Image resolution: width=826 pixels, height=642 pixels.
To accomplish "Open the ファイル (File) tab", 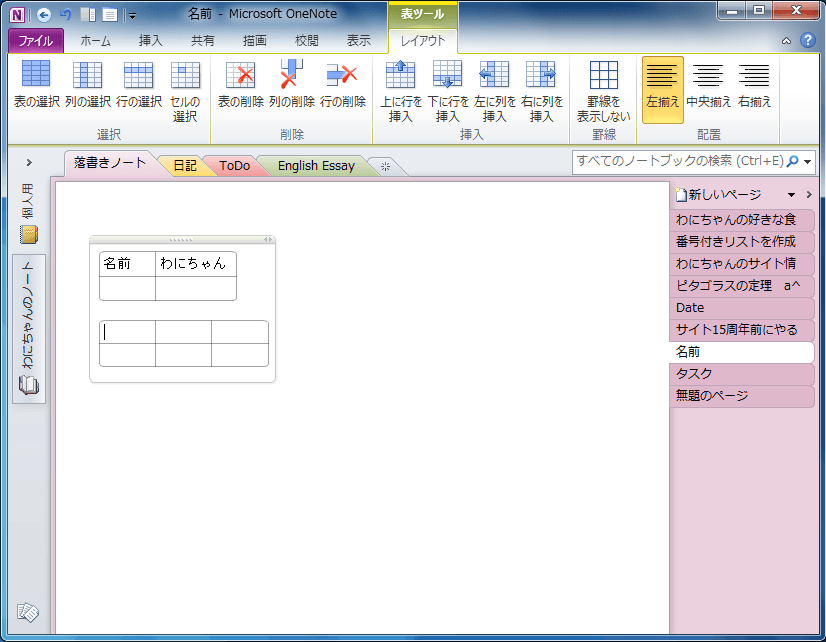I will 36,41.
